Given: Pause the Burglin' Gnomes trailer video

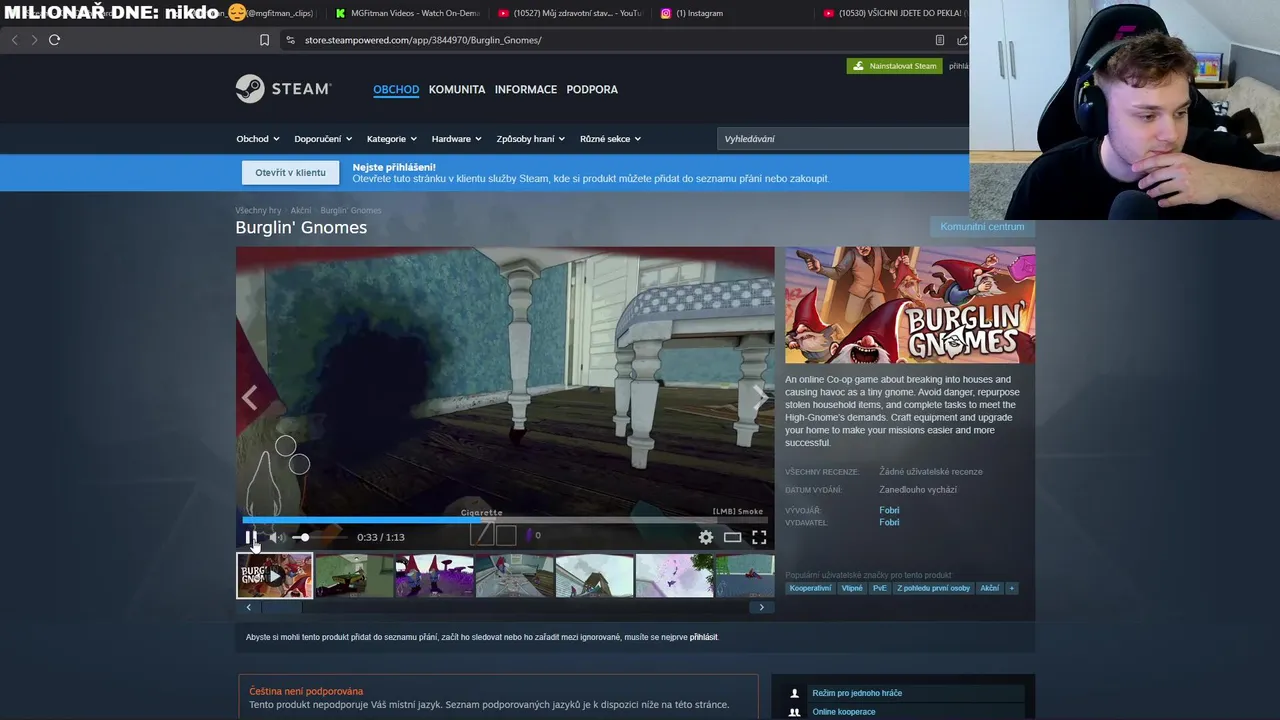Looking at the screenshot, I should [251, 537].
